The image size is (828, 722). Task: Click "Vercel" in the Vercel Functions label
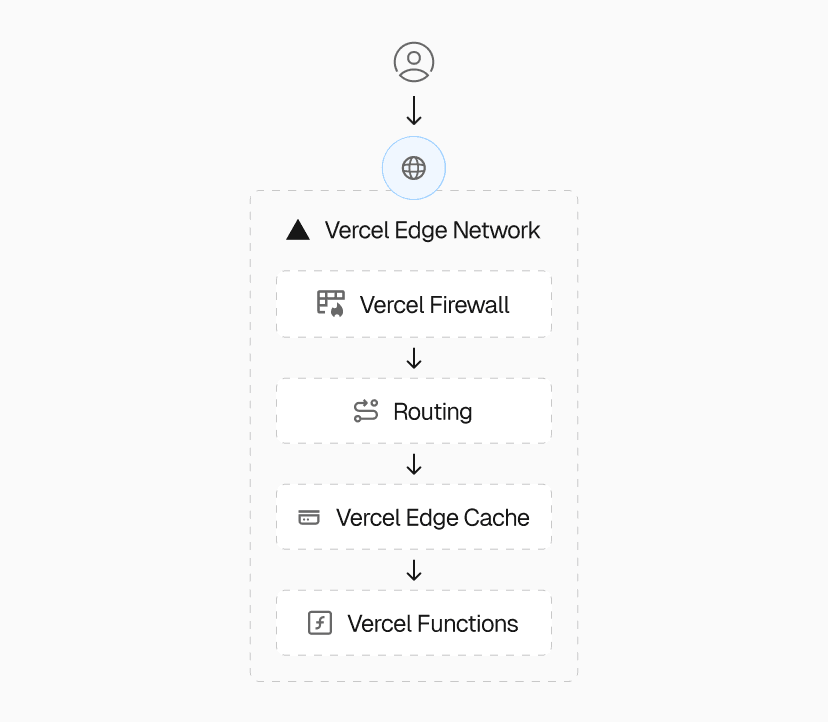379,624
